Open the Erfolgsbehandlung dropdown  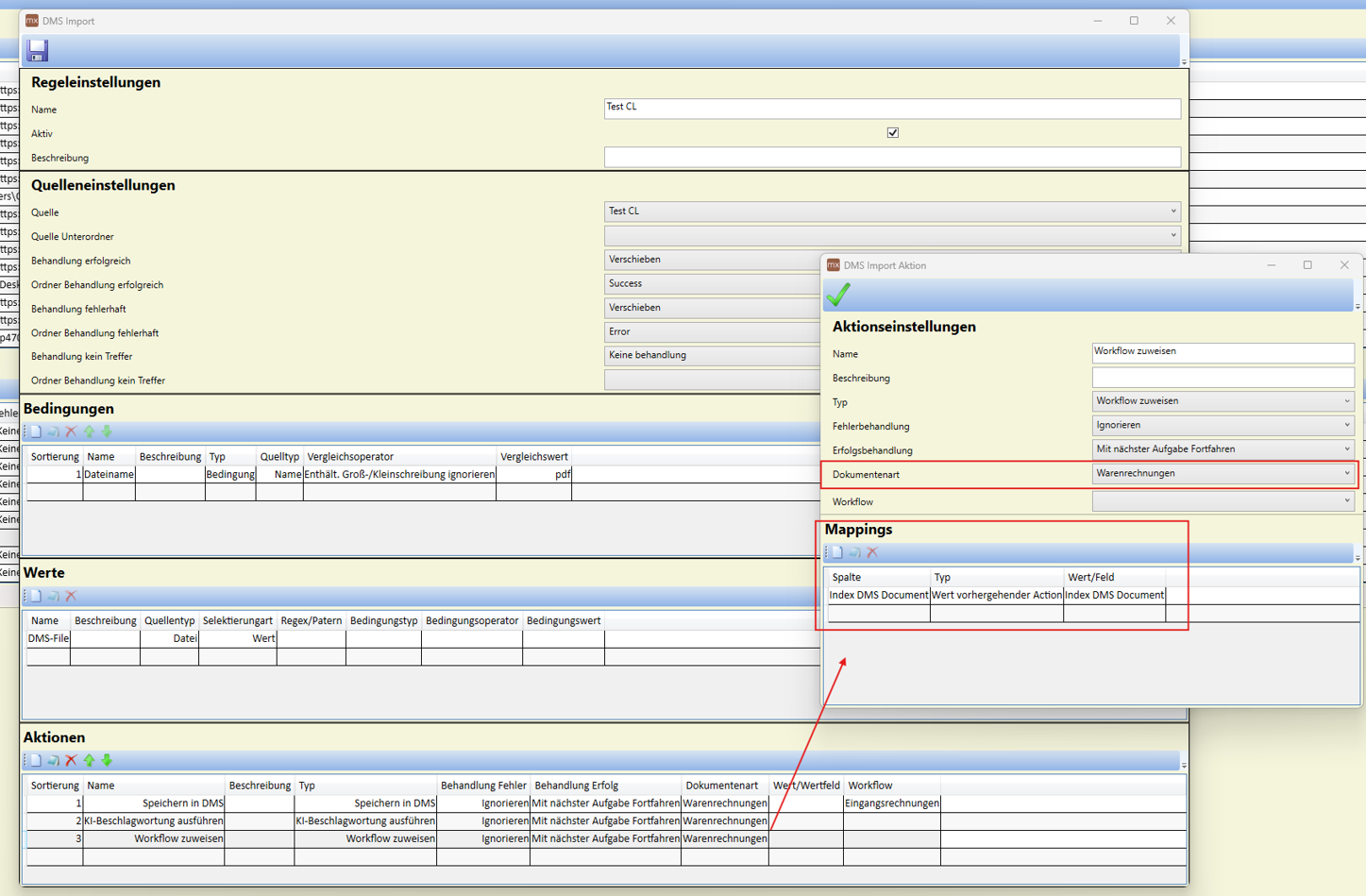tap(1223, 449)
